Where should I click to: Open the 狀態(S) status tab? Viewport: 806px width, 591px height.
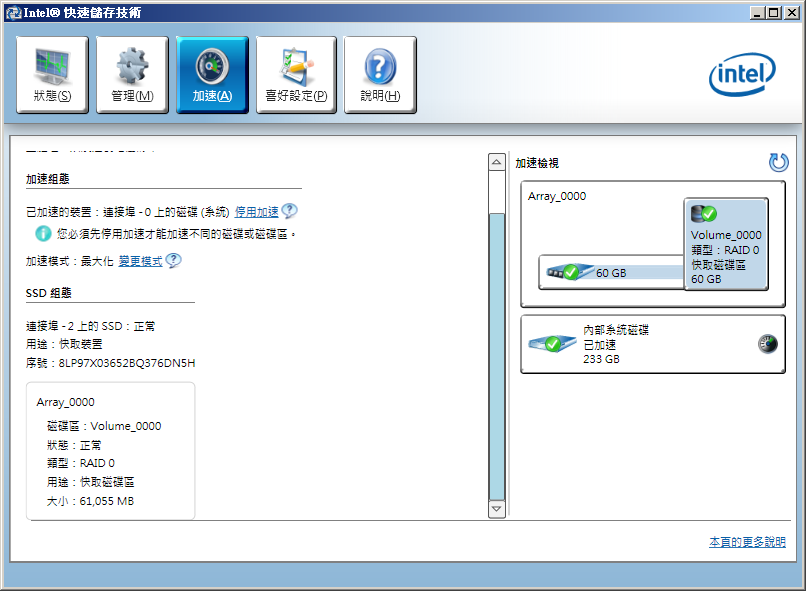[x=52, y=75]
